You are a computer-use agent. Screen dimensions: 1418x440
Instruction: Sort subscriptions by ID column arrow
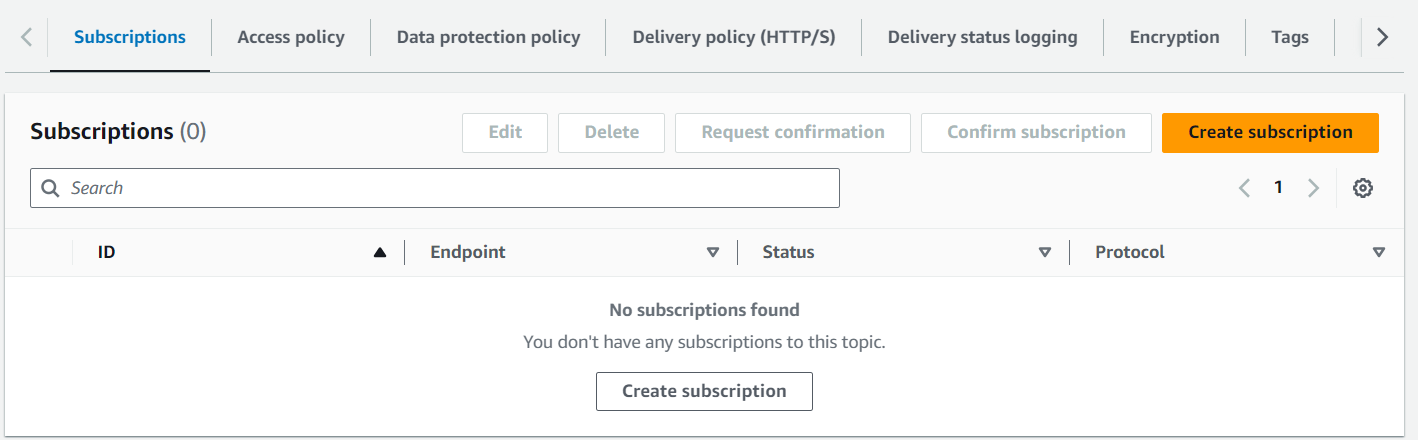380,253
